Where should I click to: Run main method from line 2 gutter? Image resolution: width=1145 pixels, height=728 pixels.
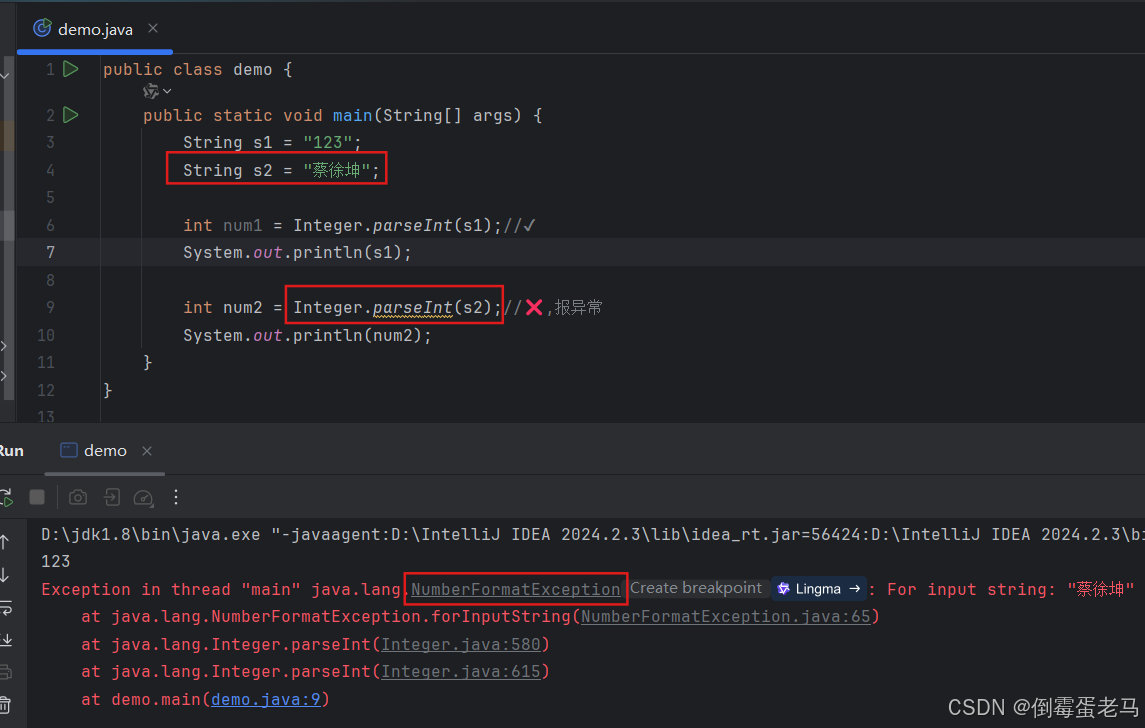pyautogui.click(x=71, y=115)
